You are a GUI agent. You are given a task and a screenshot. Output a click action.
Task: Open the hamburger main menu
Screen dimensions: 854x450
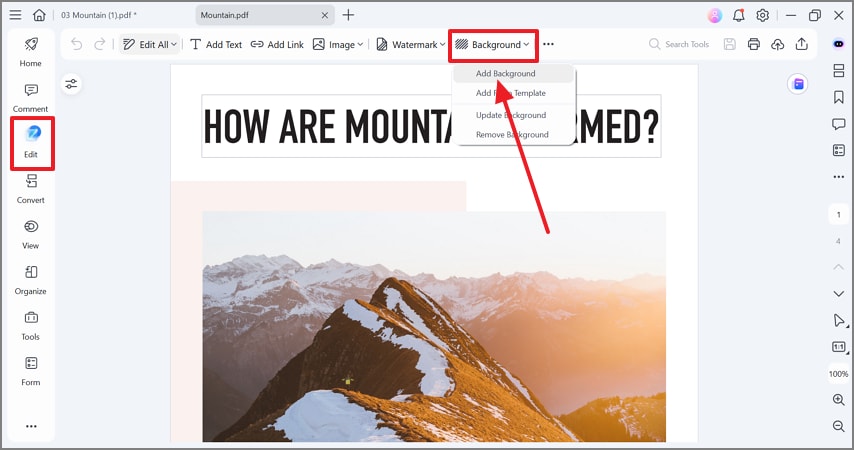pyautogui.click(x=15, y=15)
